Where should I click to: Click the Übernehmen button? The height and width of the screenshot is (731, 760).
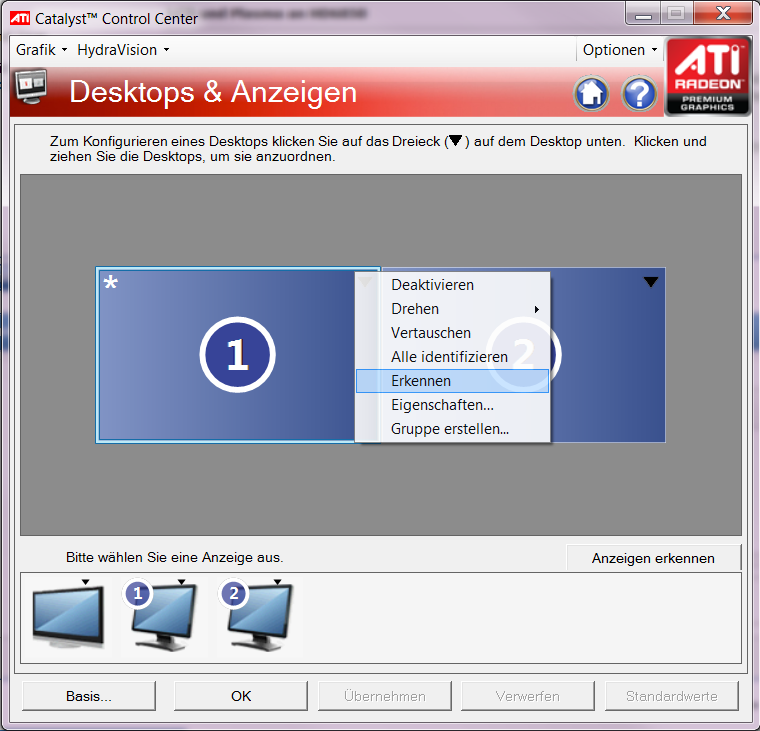[x=384, y=696]
